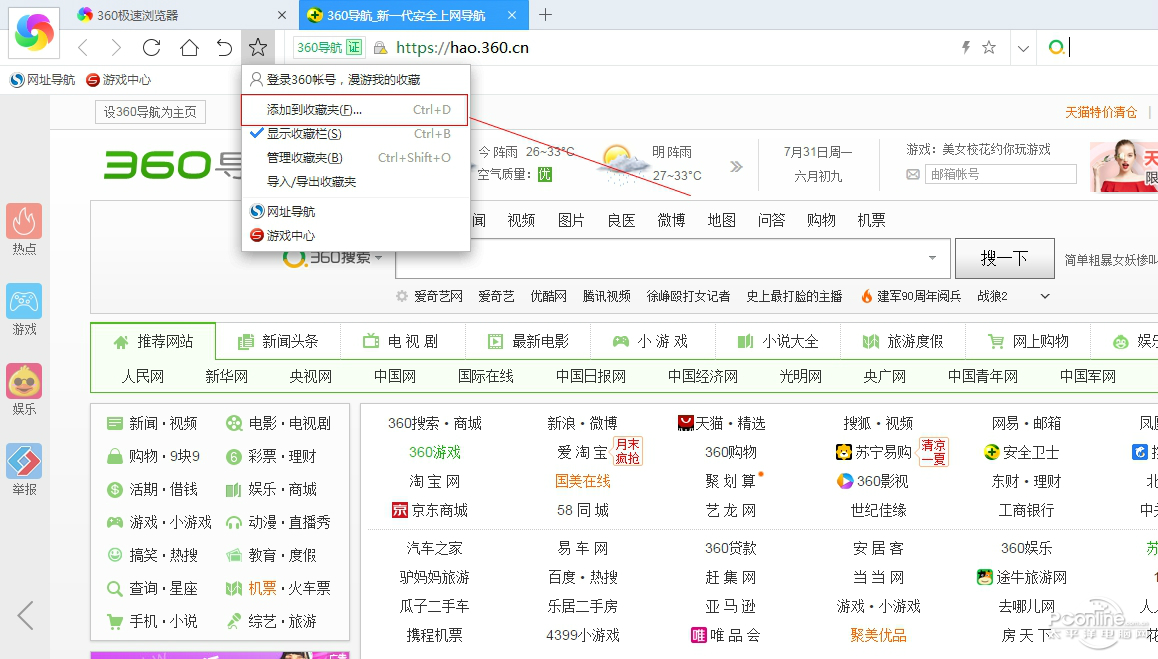This screenshot has height=659, width=1158.
Task: Click the 360导航 verified badge
Action: coord(329,48)
